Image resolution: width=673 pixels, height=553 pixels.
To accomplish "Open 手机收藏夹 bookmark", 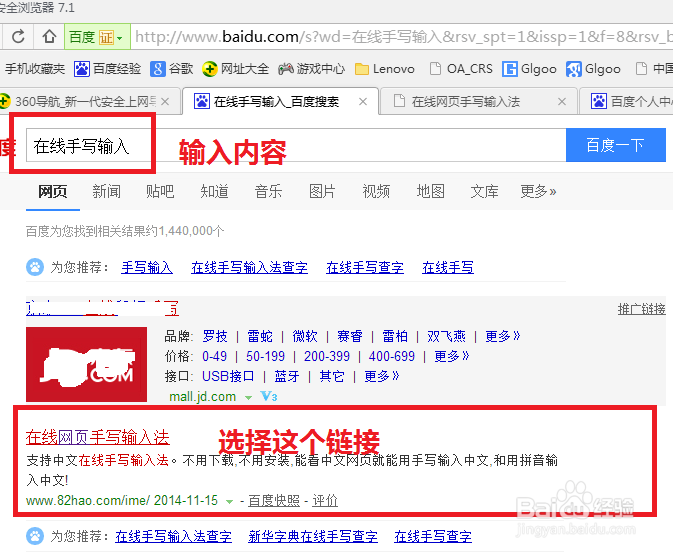I will 35,69.
